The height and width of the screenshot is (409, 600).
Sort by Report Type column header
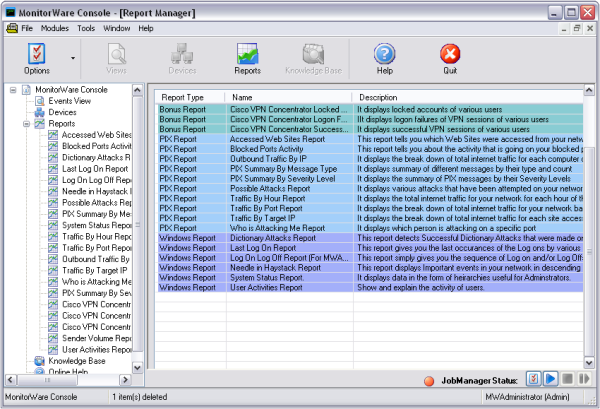190,97
